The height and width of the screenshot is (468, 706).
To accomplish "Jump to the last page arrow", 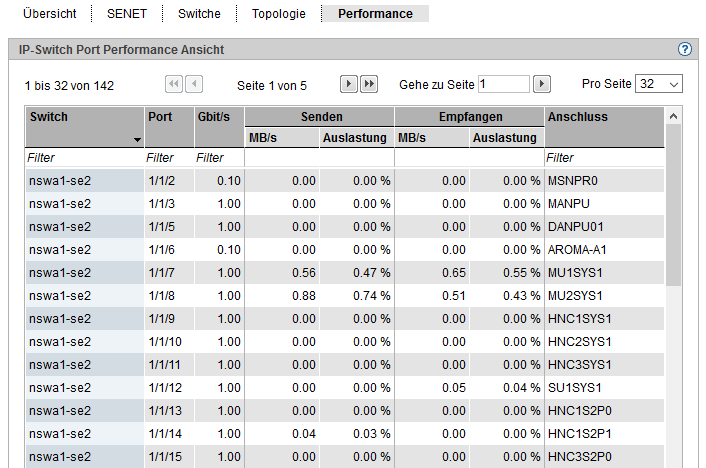I will click(369, 85).
